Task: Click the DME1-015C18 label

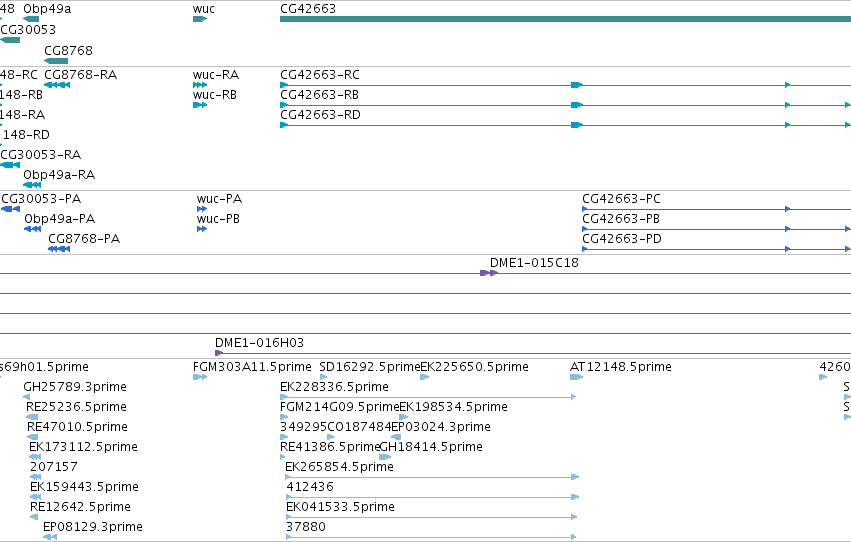Action: click(534, 263)
